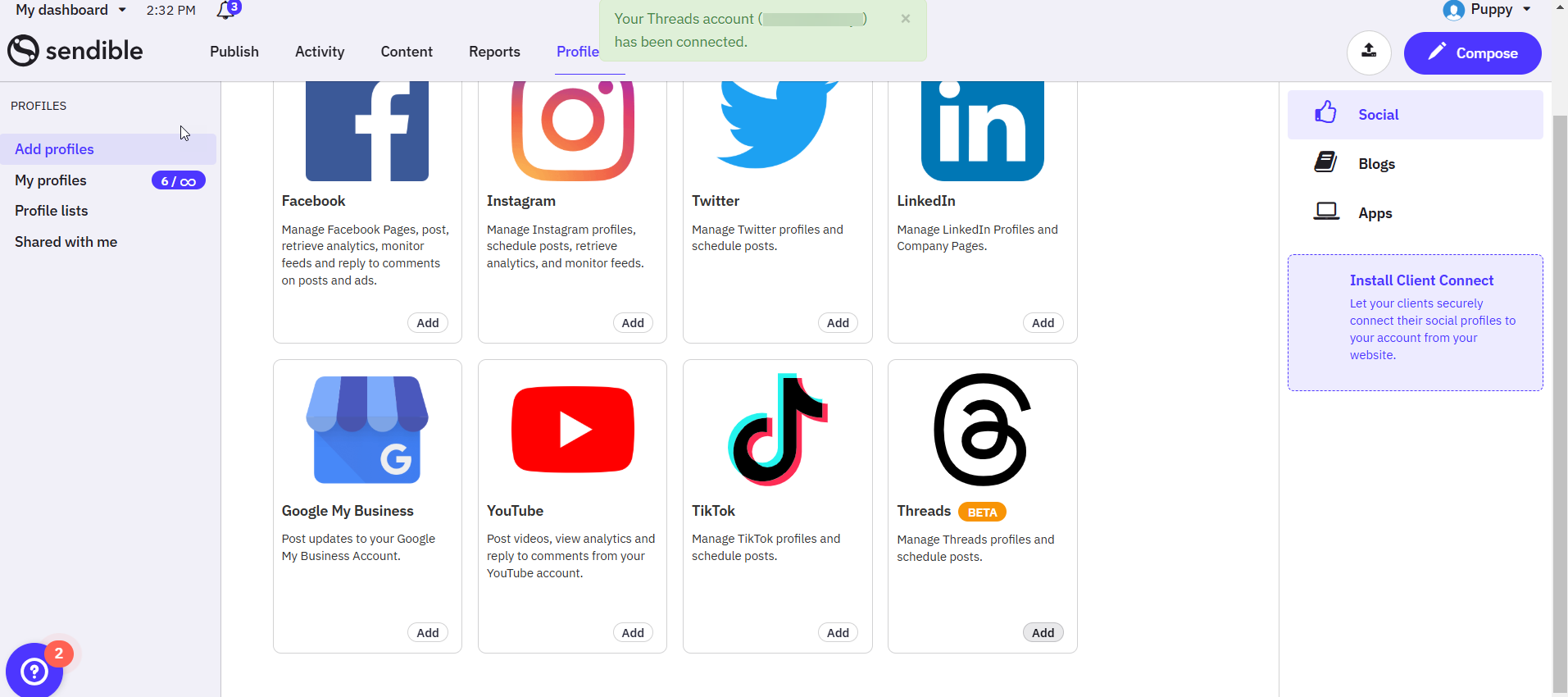Select the Social category label
Viewport: 1568px width, 697px height.
pos(1379,115)
